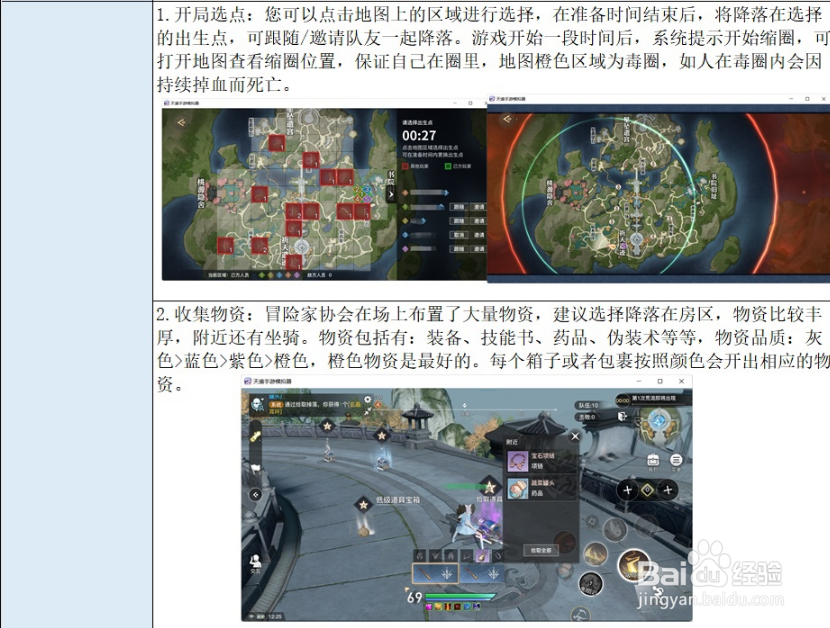The height and width of the screenshot is (628, 830).
Task: Click the green health bar beside 69
Action: coord(461,596)
